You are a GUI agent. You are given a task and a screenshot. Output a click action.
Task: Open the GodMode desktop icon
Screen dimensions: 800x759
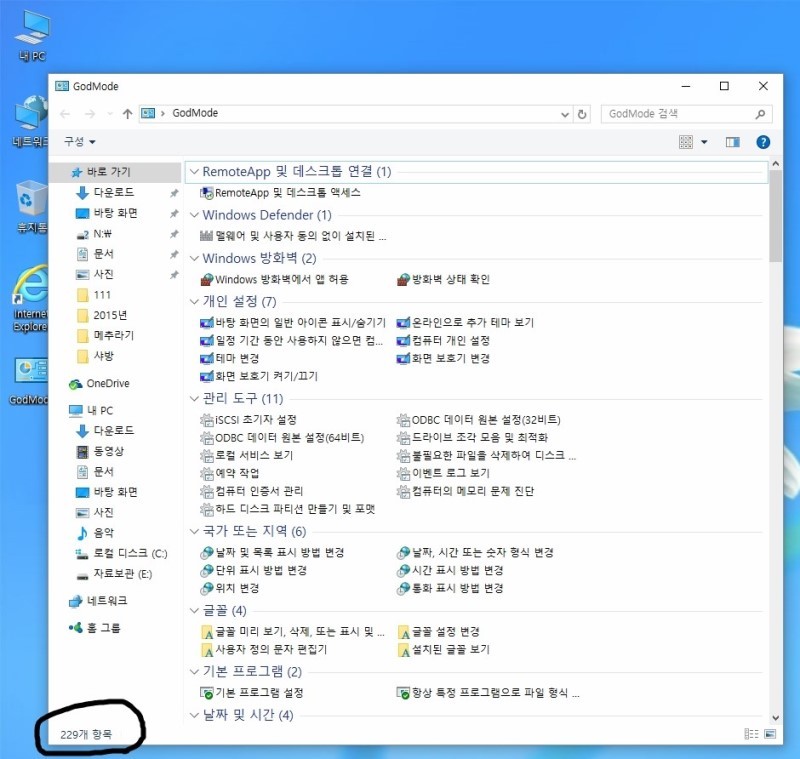click(x=30, y=381)
